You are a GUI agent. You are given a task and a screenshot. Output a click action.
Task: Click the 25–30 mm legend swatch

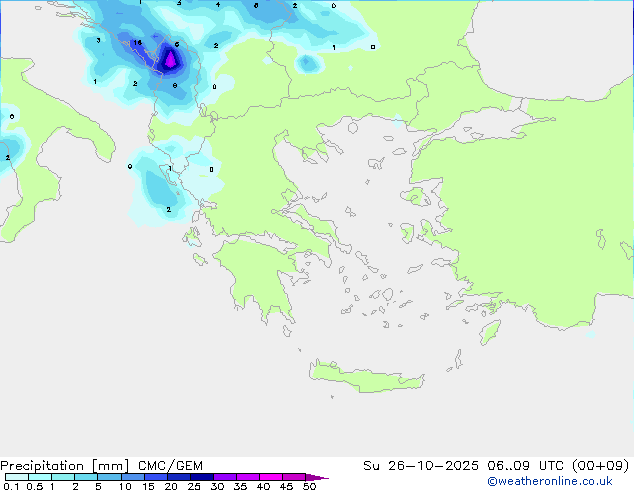(x=201, y=477)
